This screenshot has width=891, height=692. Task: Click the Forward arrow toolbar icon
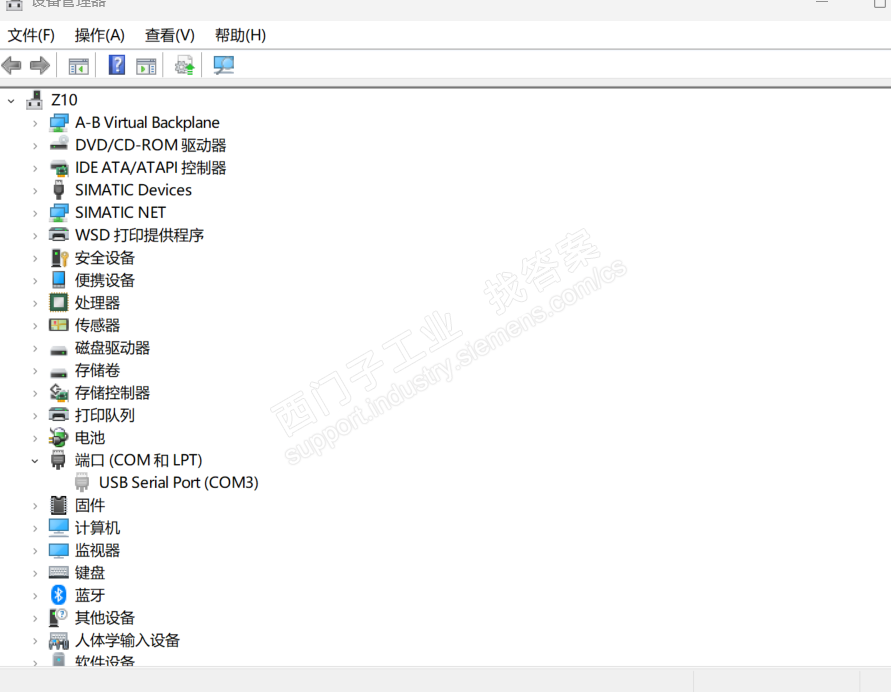(x=39, y=65)
